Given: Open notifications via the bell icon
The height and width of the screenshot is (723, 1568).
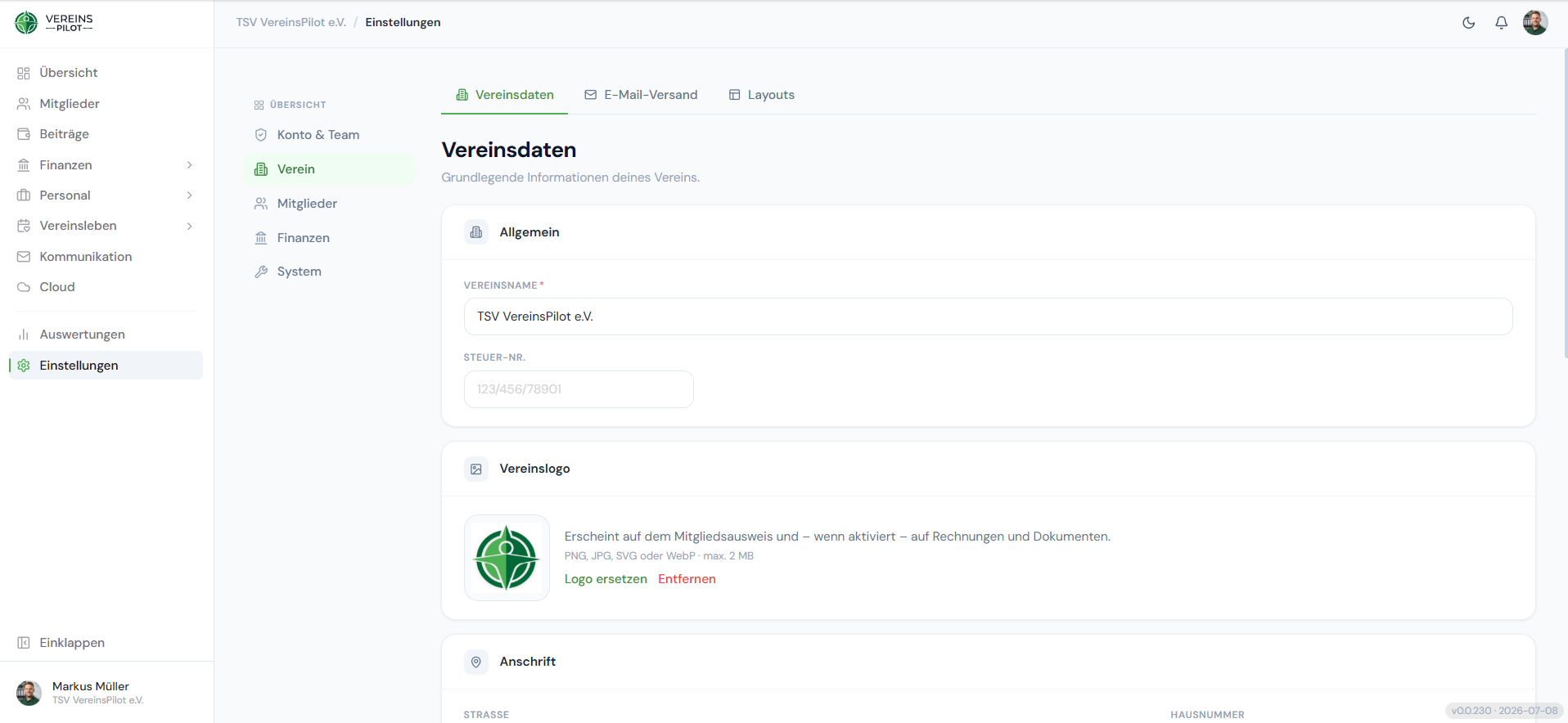Looking at the screenshot, I should click(x=1502, y=23).
